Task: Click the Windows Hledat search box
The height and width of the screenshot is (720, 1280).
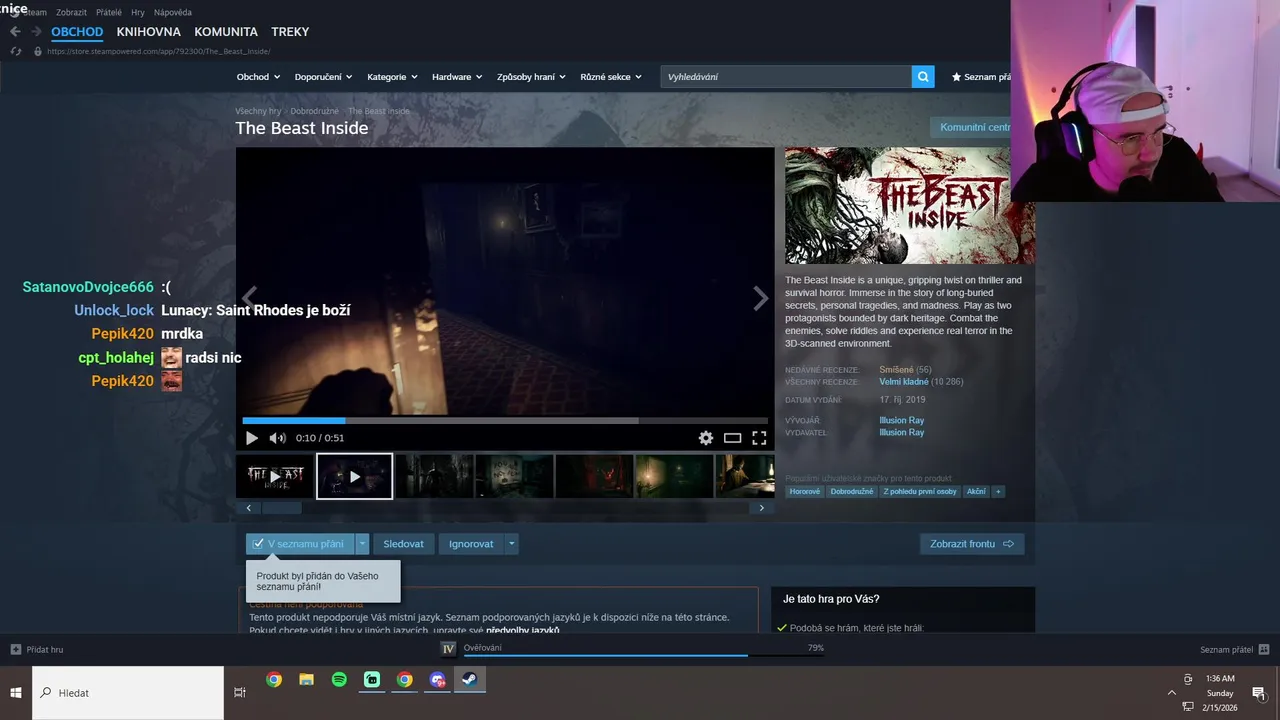Action: (x=128, y=692)
